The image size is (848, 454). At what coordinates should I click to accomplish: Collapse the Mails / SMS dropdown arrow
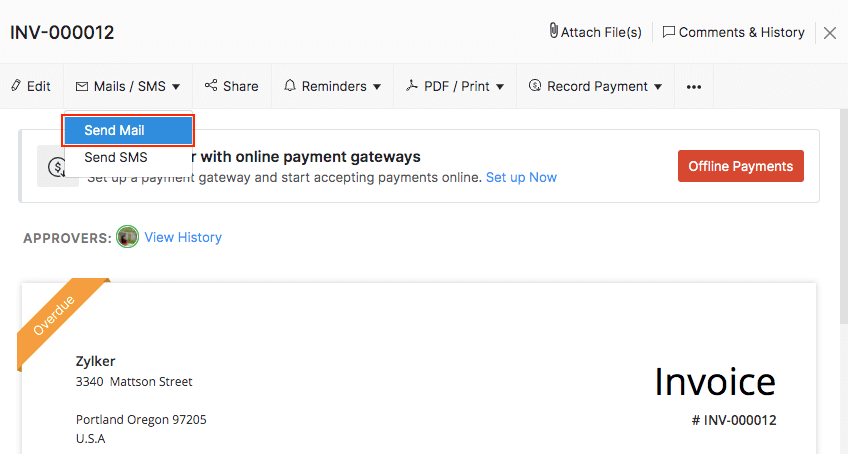pyautogui.click(x=176, y=87)
